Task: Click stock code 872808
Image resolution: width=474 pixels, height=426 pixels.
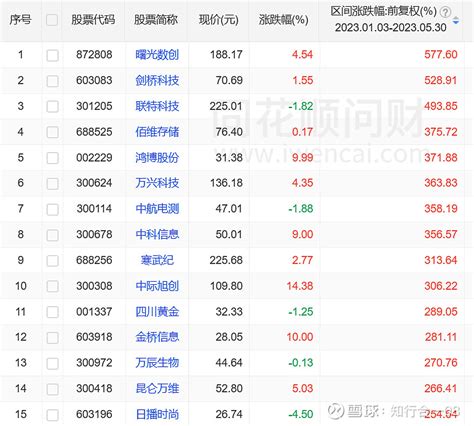Action: 94,54
